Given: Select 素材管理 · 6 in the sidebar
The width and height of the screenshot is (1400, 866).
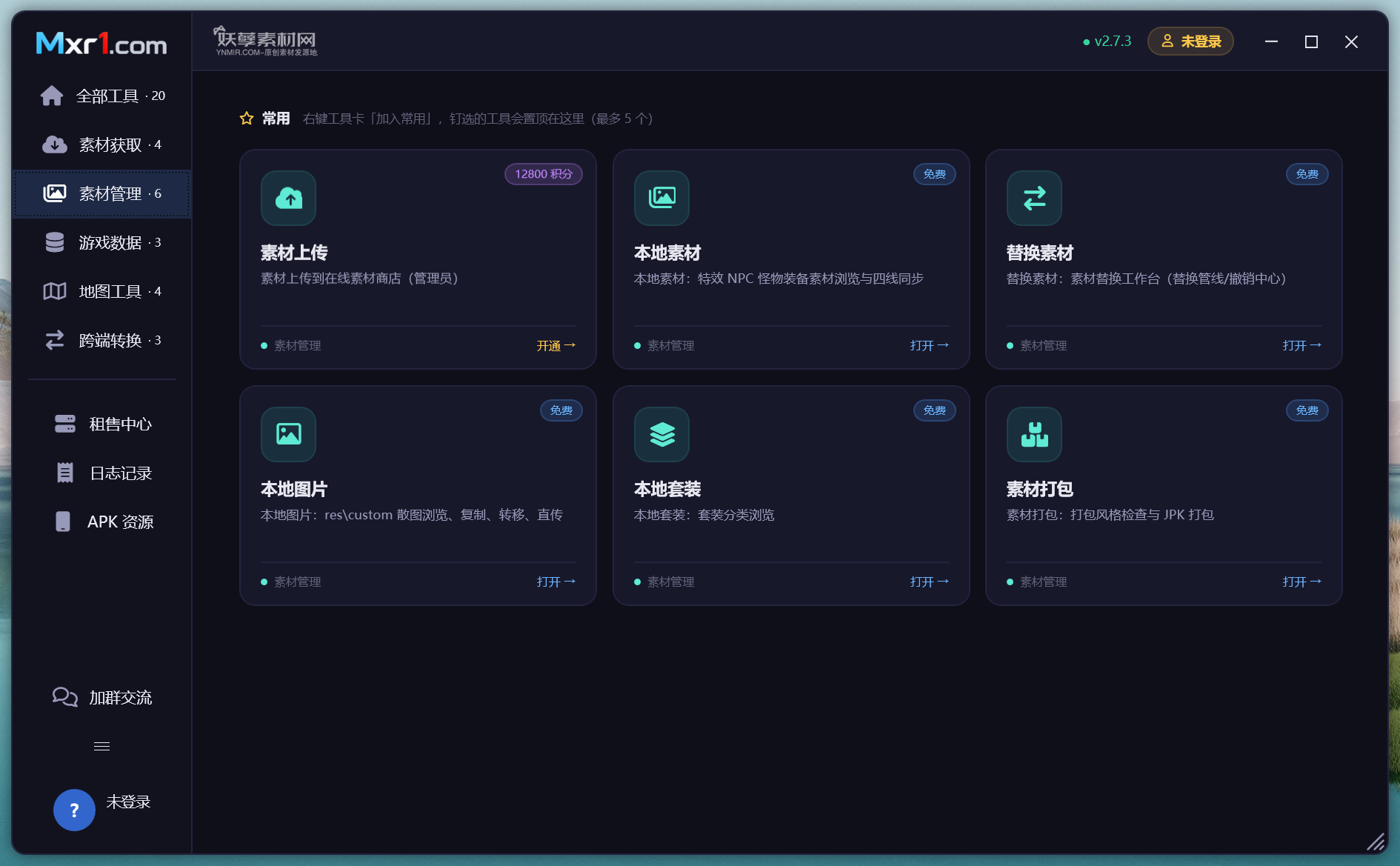Looking at the screenshot, I should tap(102, 193).
